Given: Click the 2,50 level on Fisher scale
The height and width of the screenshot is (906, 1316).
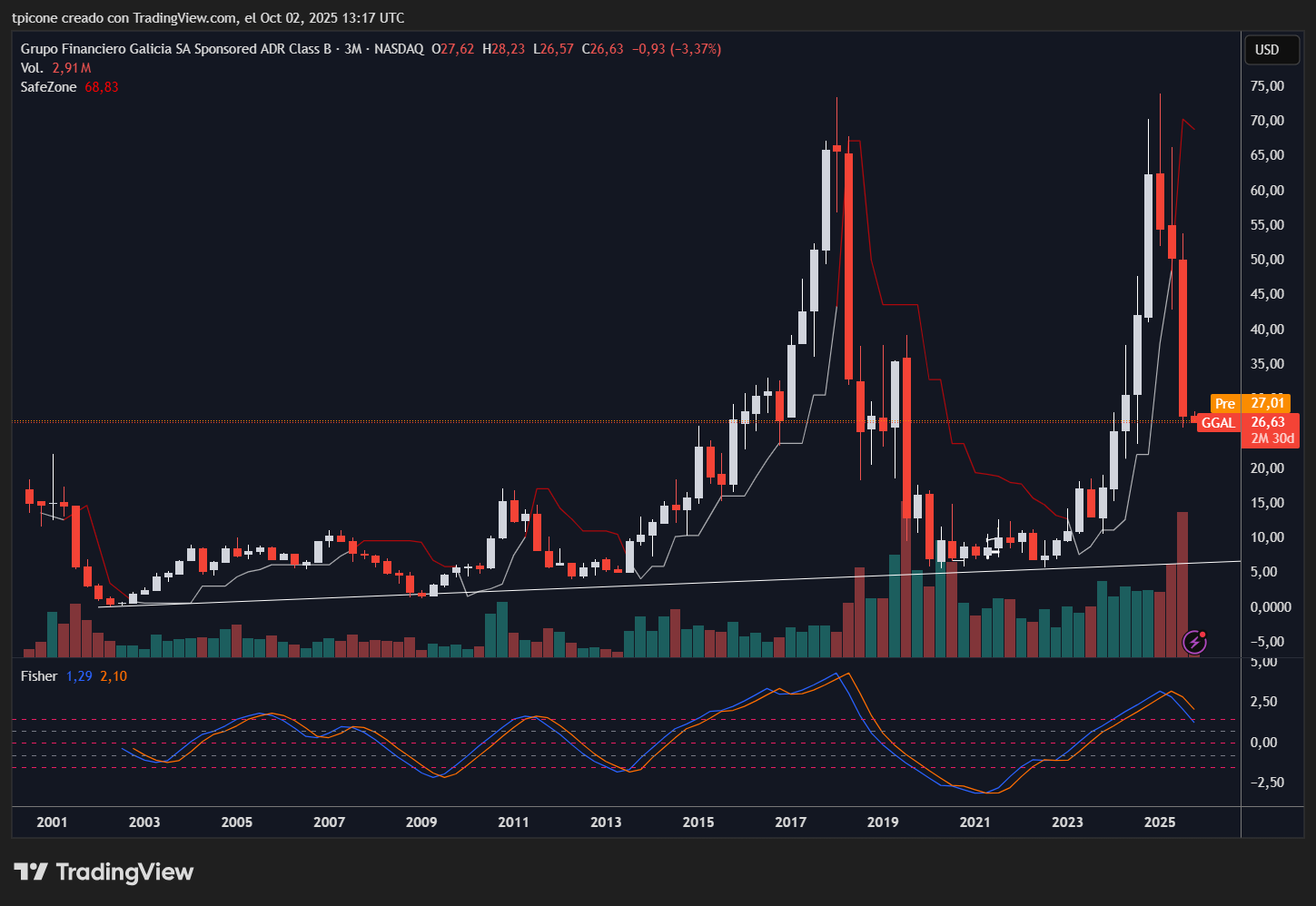Looking at the screenshot, I should click(x=1266, y=702).
